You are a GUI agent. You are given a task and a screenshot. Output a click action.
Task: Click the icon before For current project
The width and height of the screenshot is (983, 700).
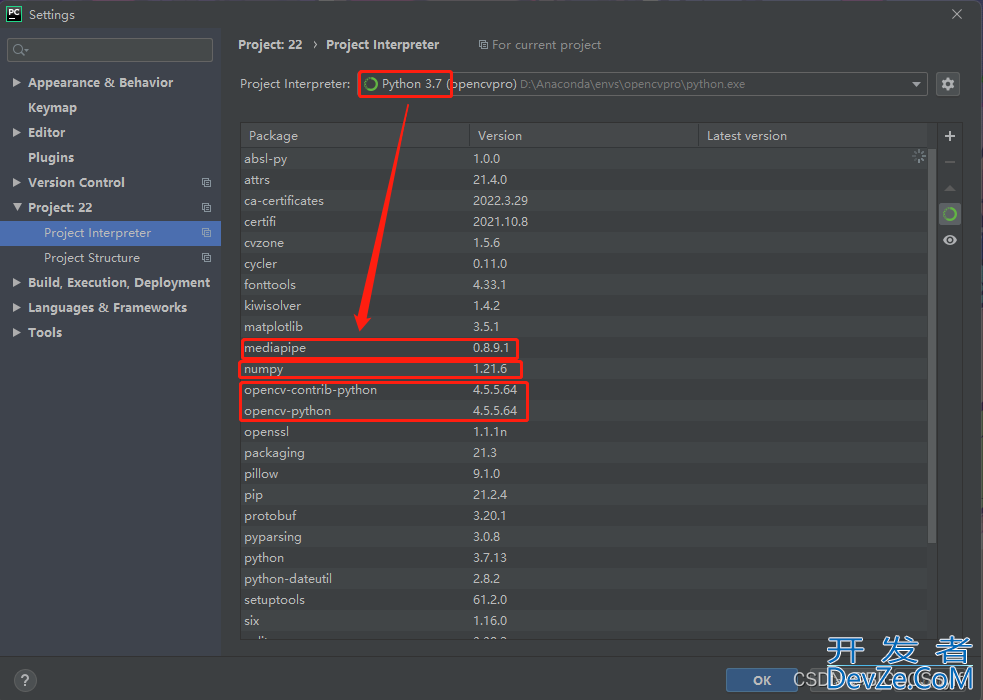click(x=483, y=44)
